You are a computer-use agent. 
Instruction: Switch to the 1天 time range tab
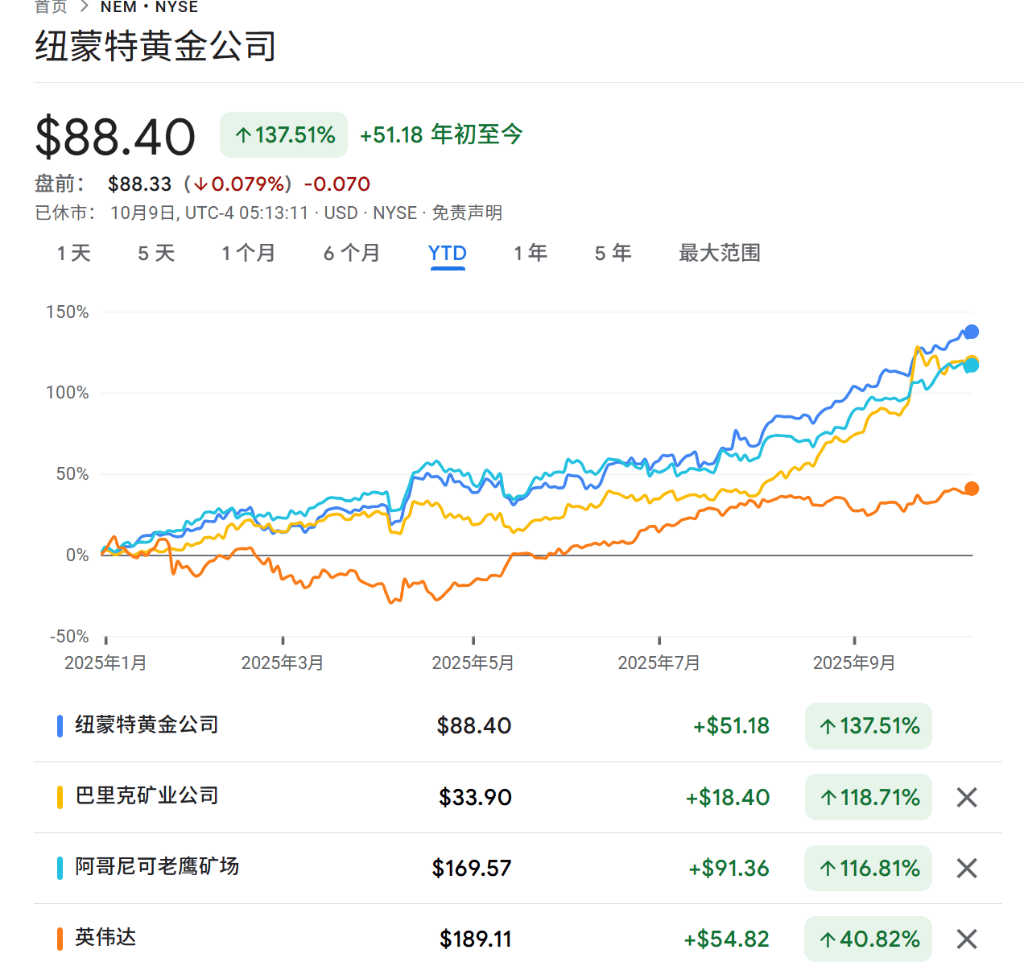[x=74, y=253]
